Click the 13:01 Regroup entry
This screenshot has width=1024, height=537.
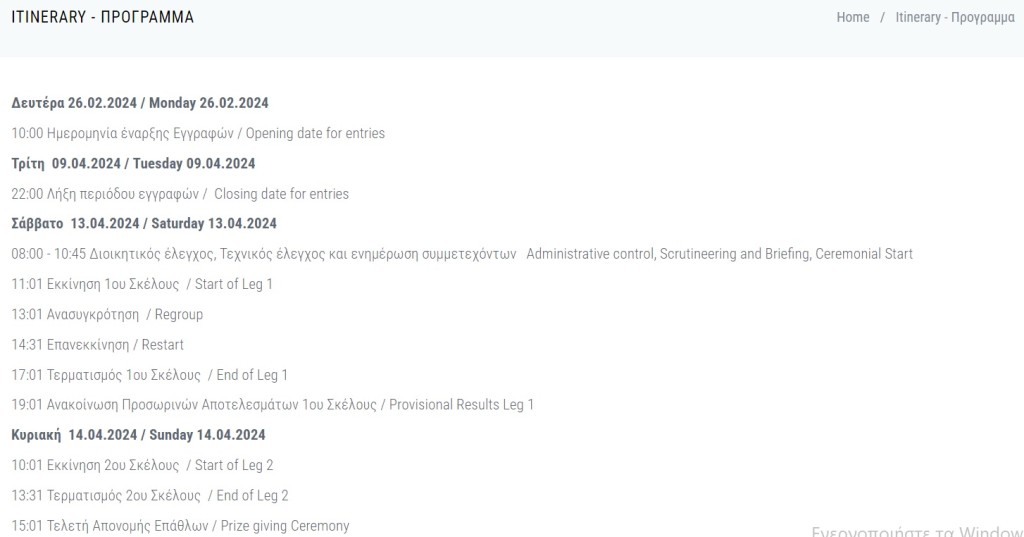click(107, 314)
